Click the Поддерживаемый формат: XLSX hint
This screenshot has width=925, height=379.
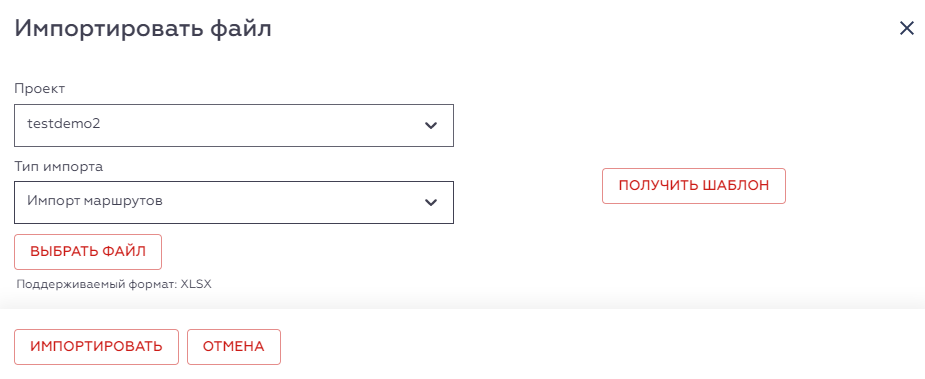coord(114,284)
